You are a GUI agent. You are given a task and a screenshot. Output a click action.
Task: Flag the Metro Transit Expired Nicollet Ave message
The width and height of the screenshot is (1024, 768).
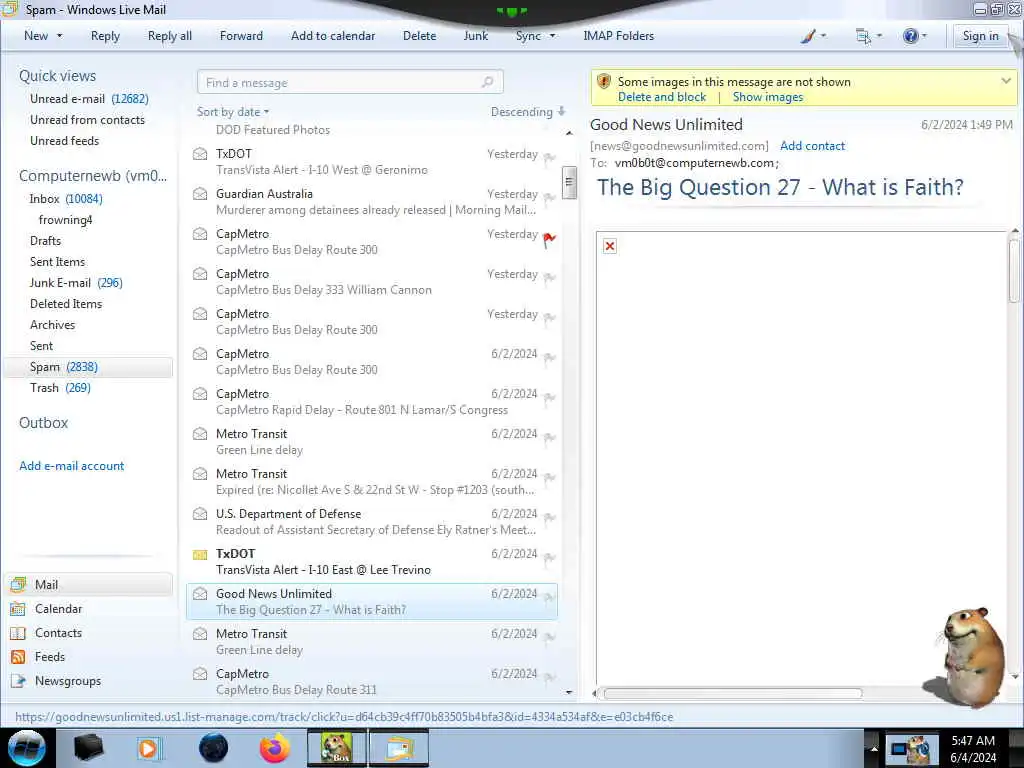pyautogui.click(x=549, y=477)
